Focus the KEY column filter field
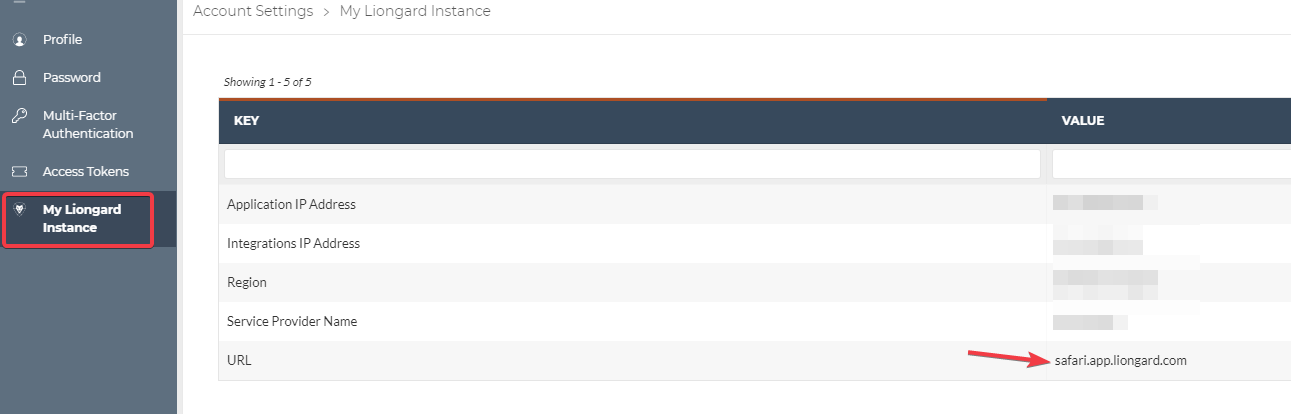This screenshot has width=1291, height=414. 632,164
